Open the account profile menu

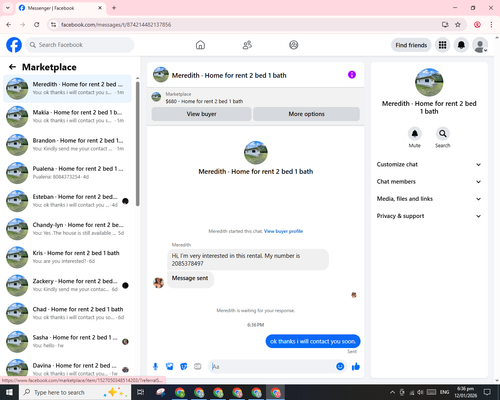(480, 45)
